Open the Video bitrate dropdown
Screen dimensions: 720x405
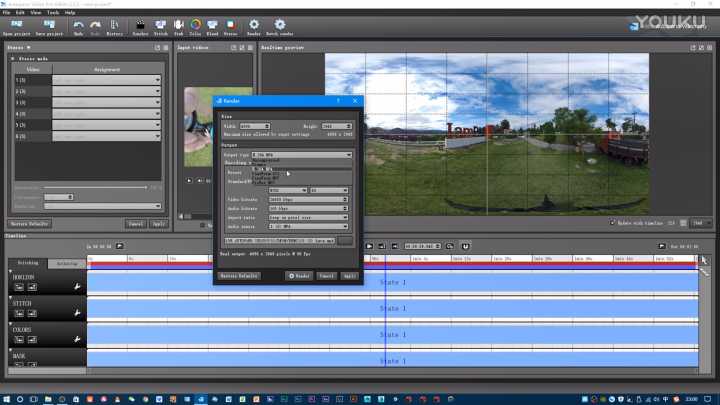pos(308,199)
